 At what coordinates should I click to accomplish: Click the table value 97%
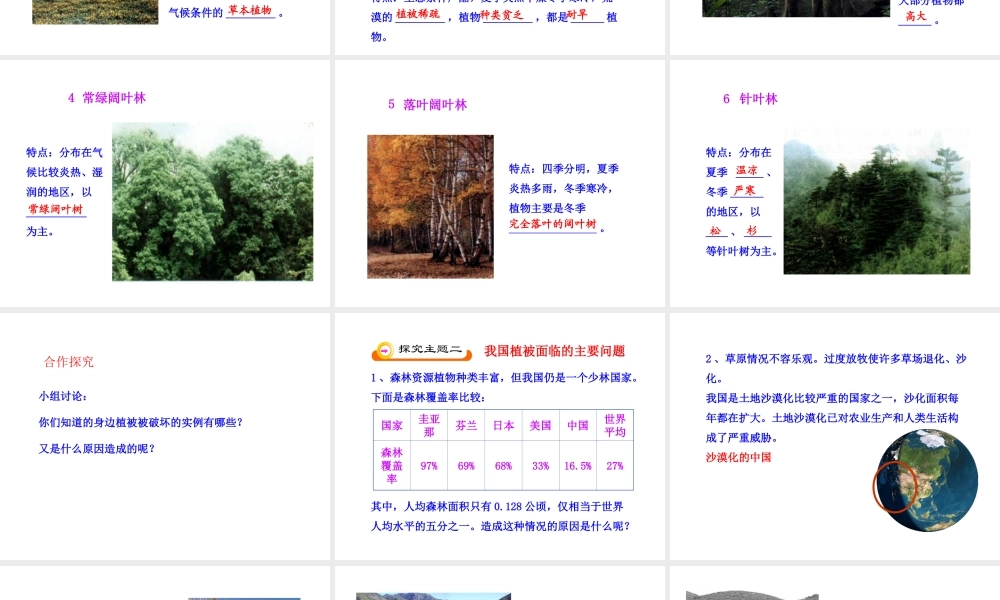(x=429, y=466)
